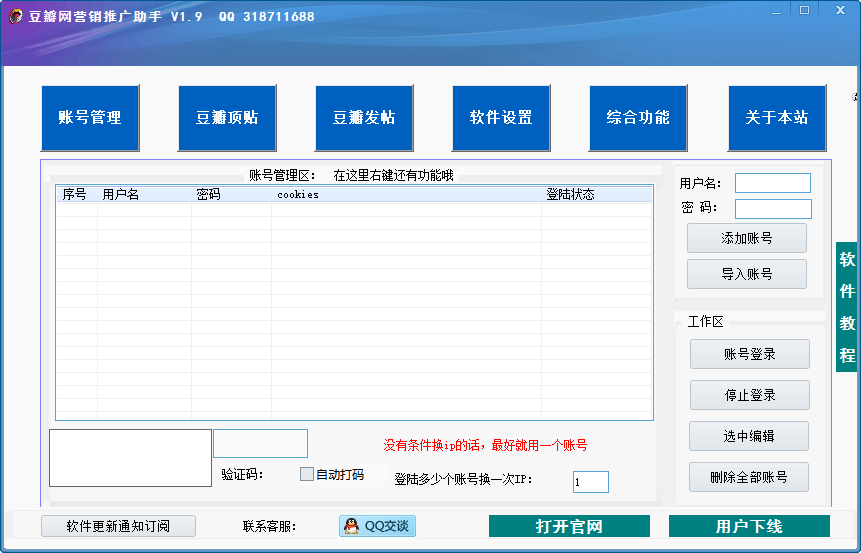The image size is (861, 553).
Task: Start login with 账号登录 button
Action: click(x=749, y=354)
